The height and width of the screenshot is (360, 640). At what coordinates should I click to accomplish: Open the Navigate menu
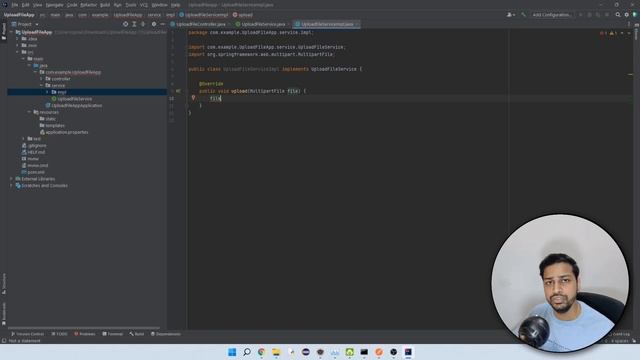tap(54, 5)
